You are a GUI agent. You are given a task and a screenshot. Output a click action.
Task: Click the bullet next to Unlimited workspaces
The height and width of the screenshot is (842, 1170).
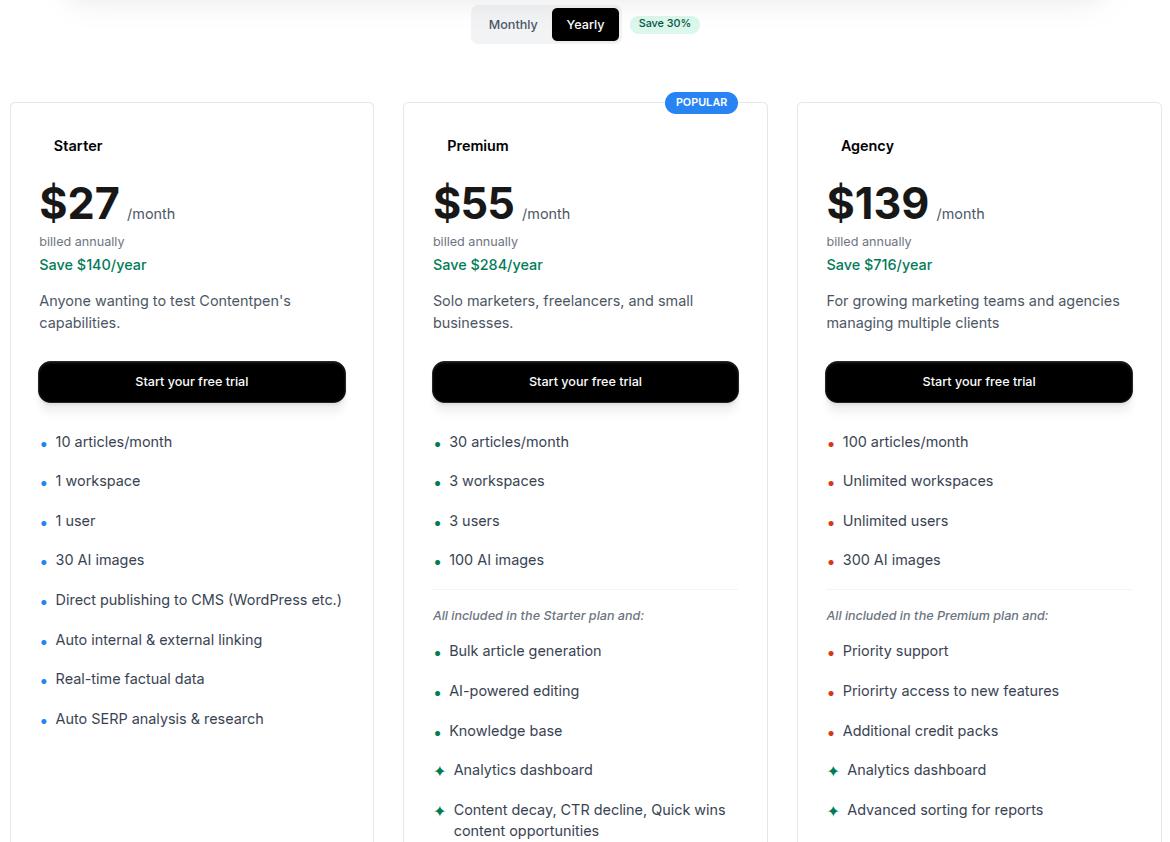[x=830, y=481]
